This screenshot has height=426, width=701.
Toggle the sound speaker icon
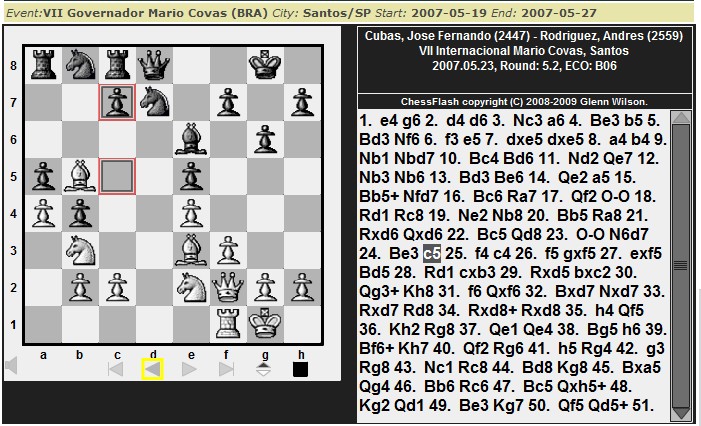coord(12,367)
